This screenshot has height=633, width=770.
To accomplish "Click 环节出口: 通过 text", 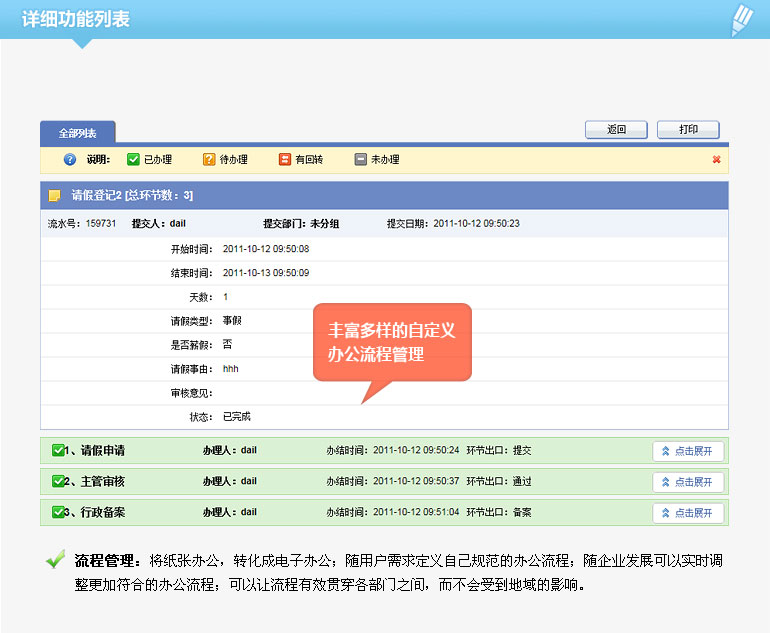I will click(499, 481).
